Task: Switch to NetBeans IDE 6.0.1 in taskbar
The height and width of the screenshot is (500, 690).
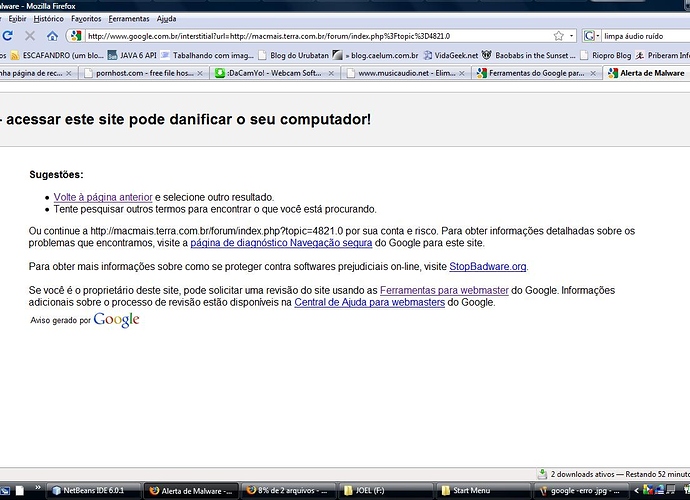Action: click(x=93, y=490)
